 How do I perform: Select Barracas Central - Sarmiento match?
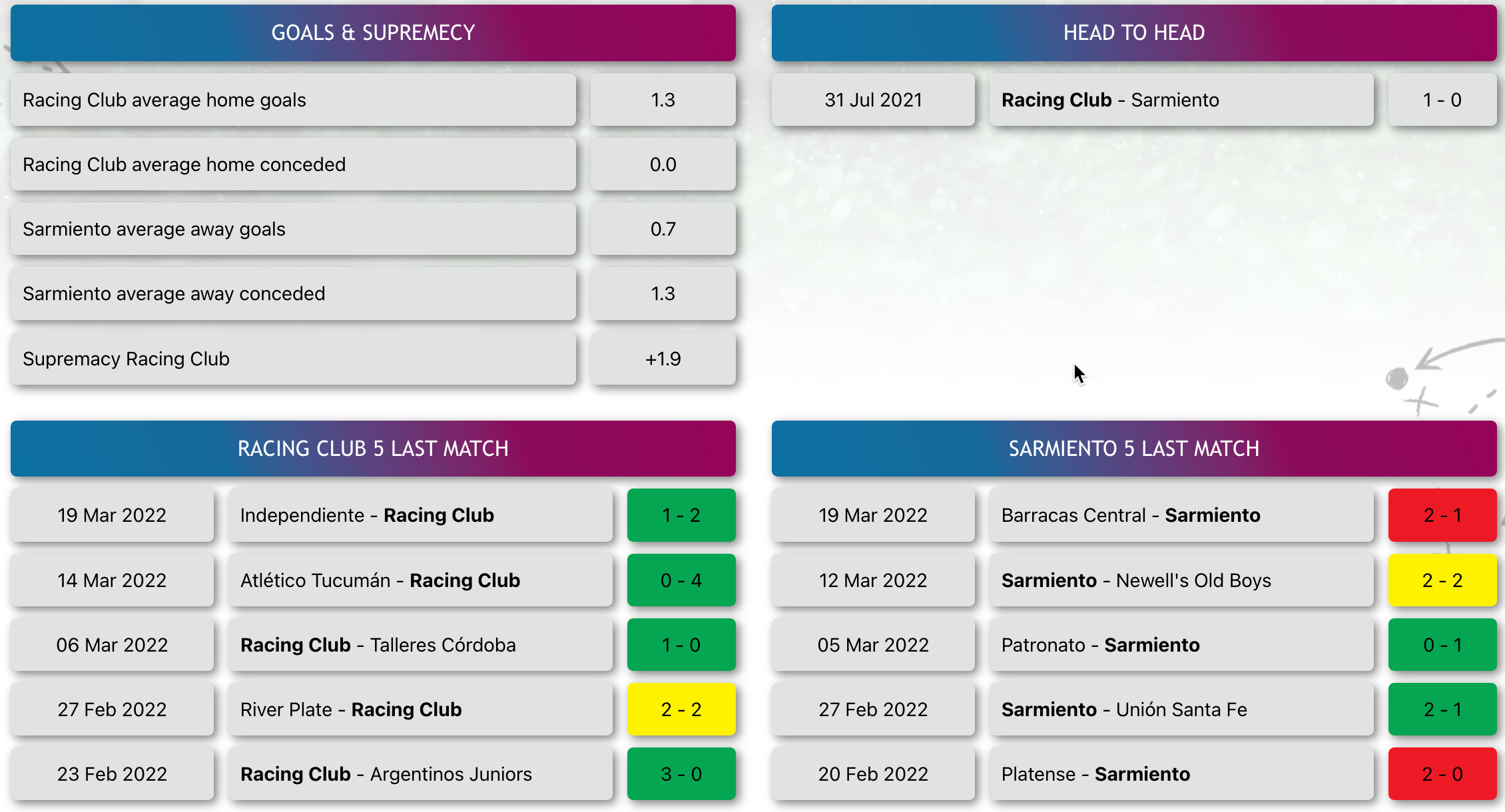[x=1181, y=515]
